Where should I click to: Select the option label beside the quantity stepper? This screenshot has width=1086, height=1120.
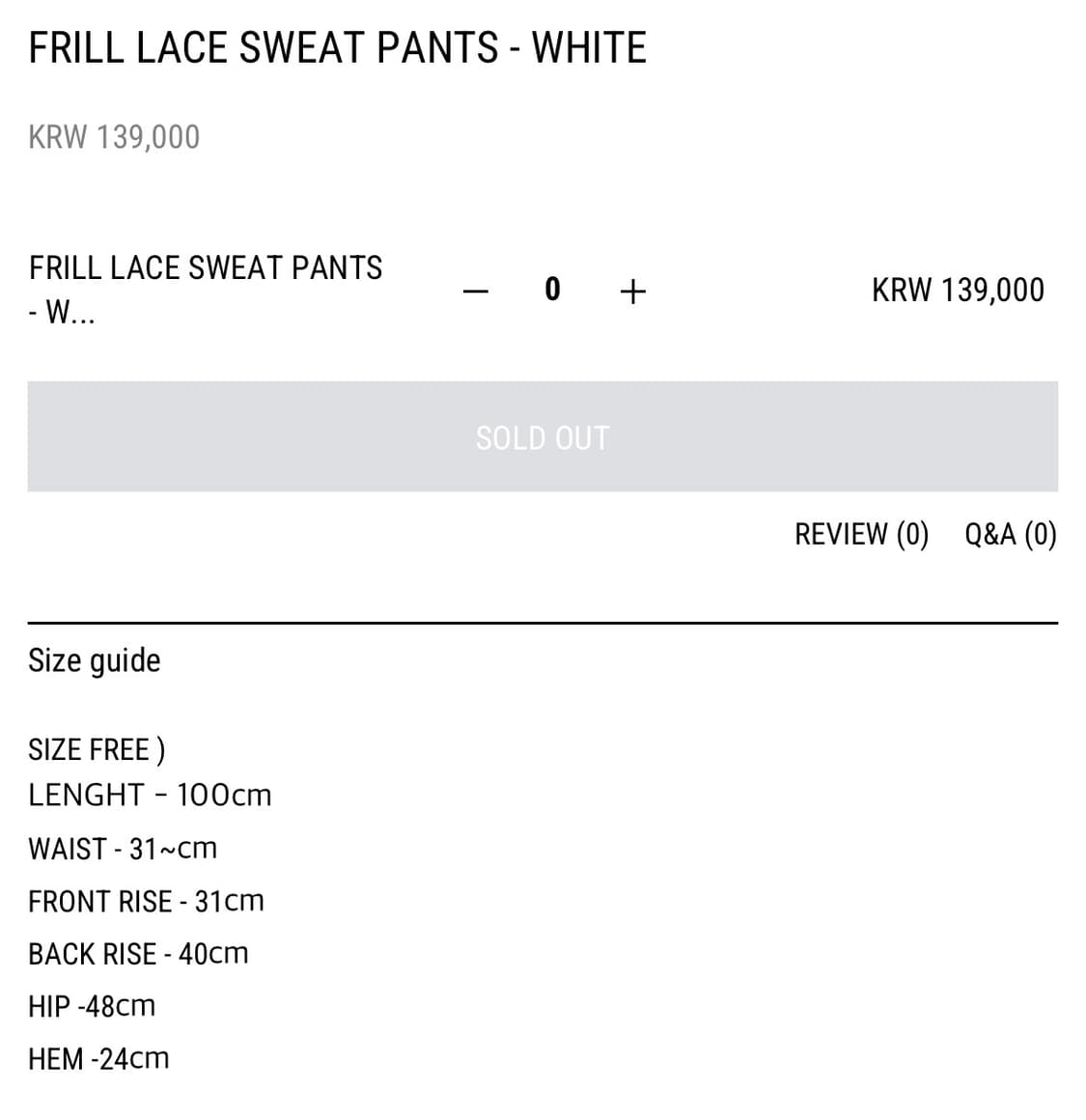tap(206, 267)
